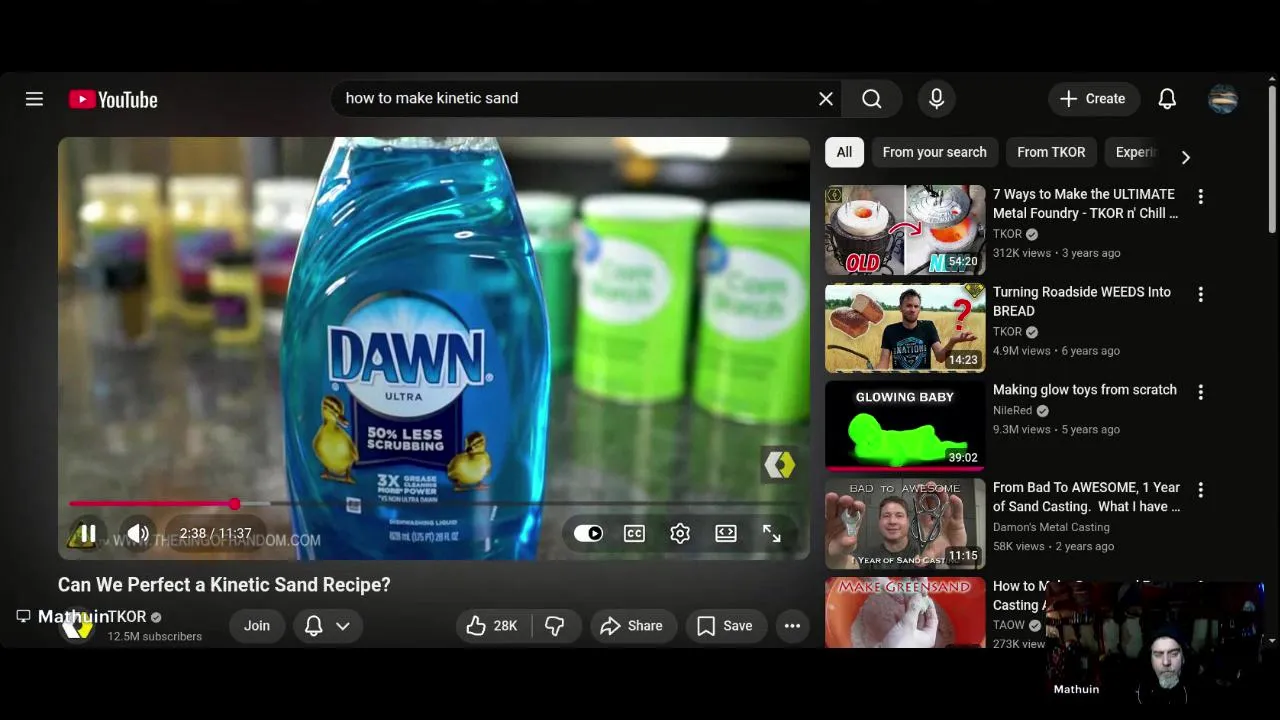Viewport: 1280px width, 720px height.
Task: Switch to theater mode
Action: 726,534
